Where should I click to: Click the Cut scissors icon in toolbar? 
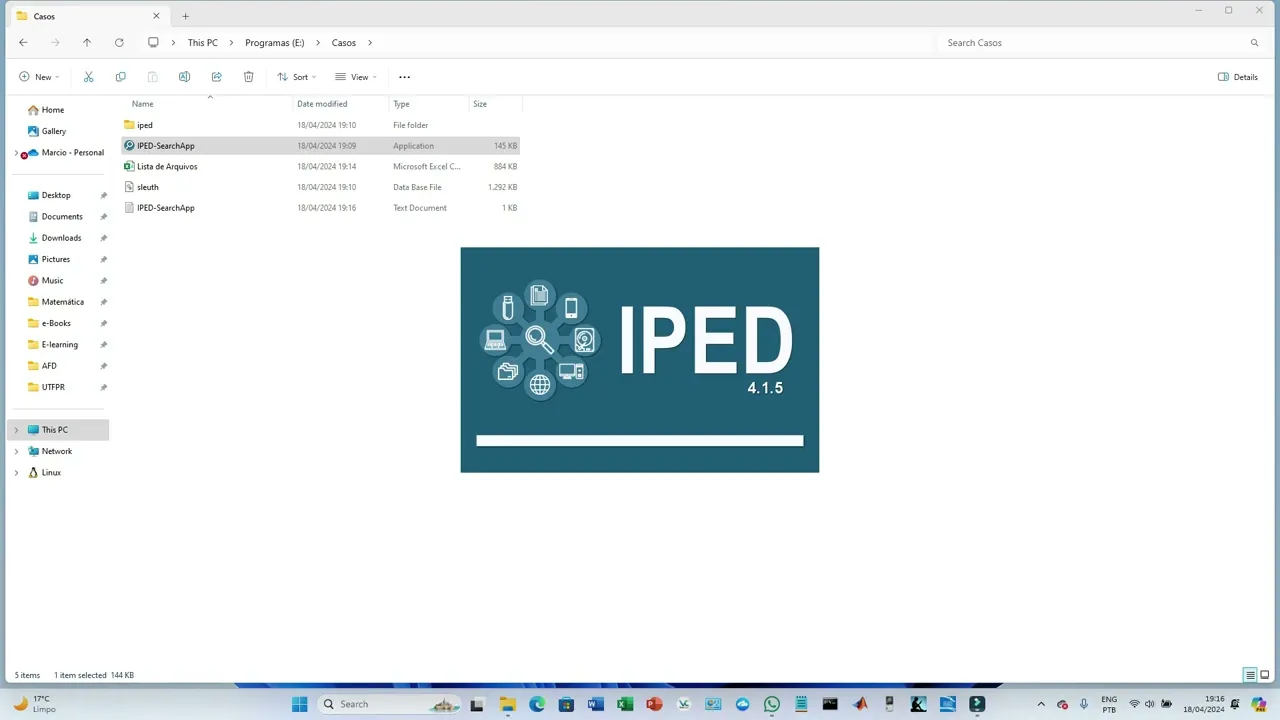pyautogui.click(x=88, y=77)
